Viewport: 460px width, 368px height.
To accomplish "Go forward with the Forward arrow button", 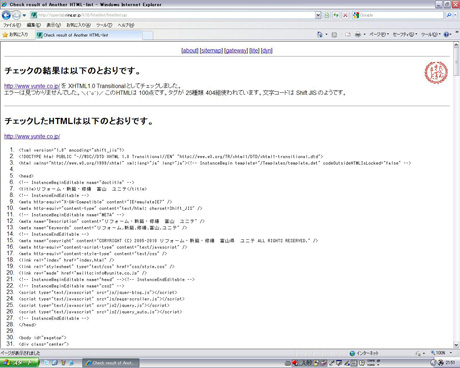I will click(x=16, y=15).
